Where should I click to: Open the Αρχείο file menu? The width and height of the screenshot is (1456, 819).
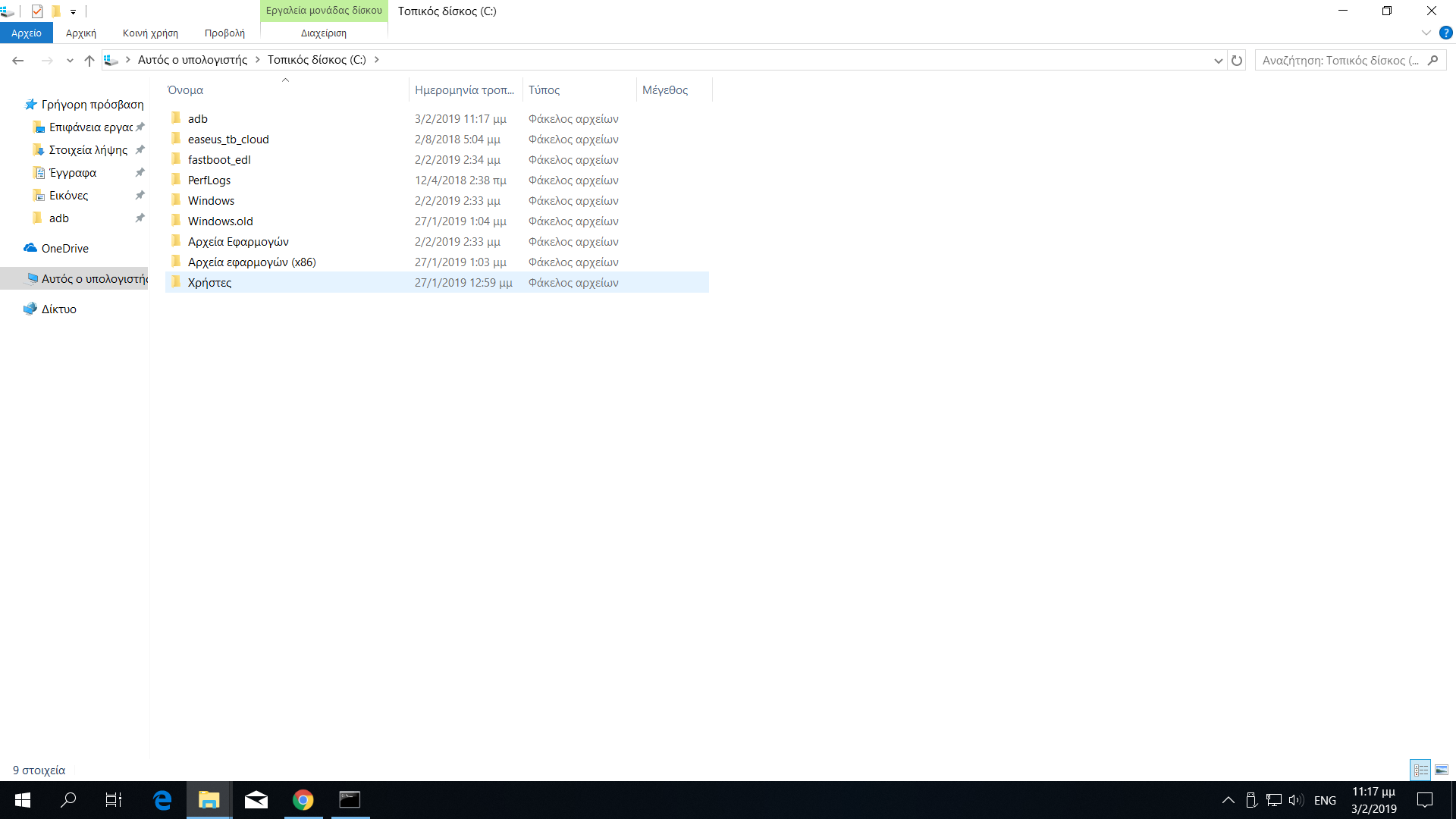click(27, 33)
